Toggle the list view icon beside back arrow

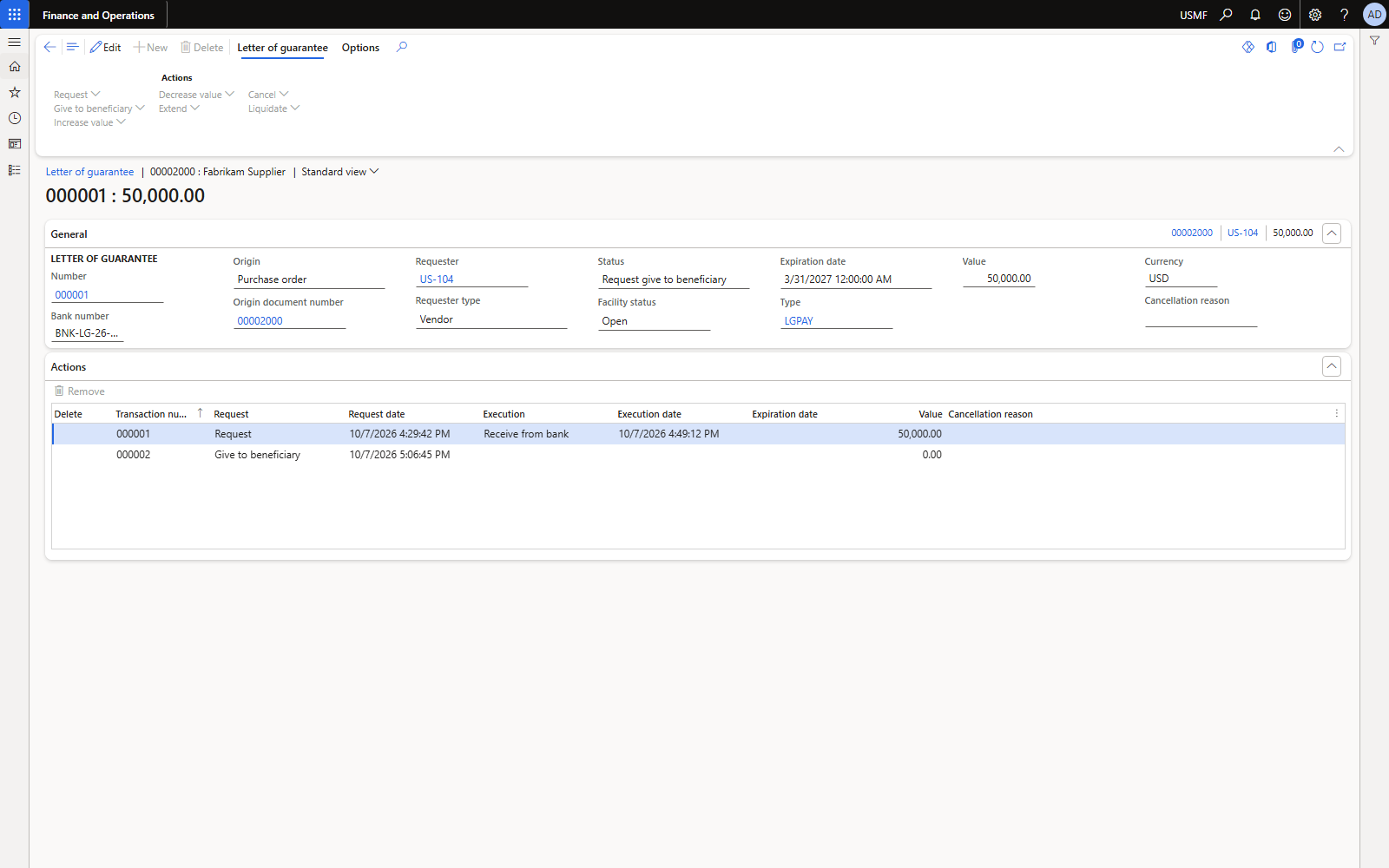click(72, 48)
